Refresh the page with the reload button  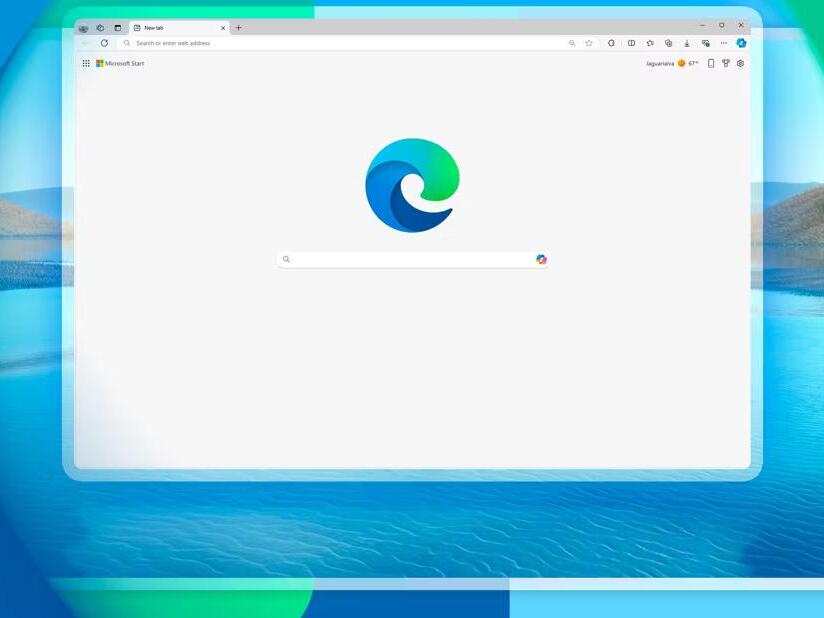103,43
